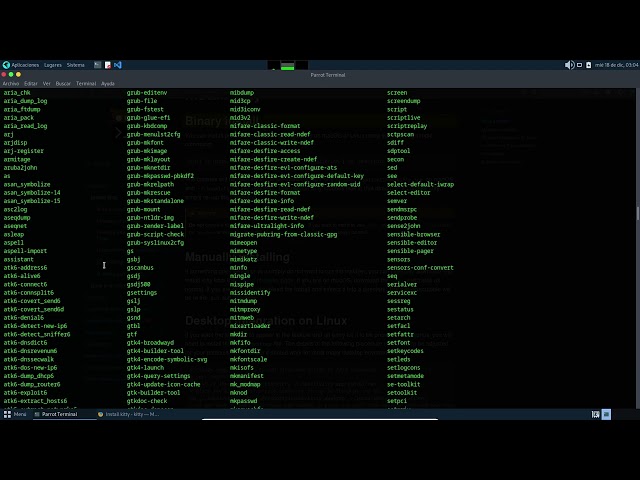The width and height of the screenshot is (640, 480).
Task: Click the text mkfontscale
Action: click(x=248, y=359)
